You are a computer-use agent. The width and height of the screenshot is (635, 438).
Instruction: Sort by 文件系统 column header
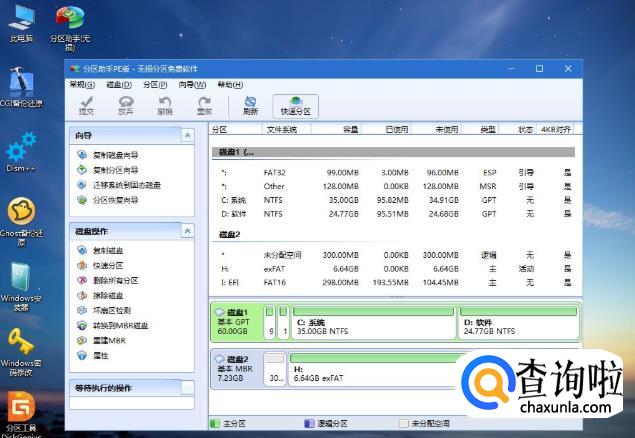(281, 130)
